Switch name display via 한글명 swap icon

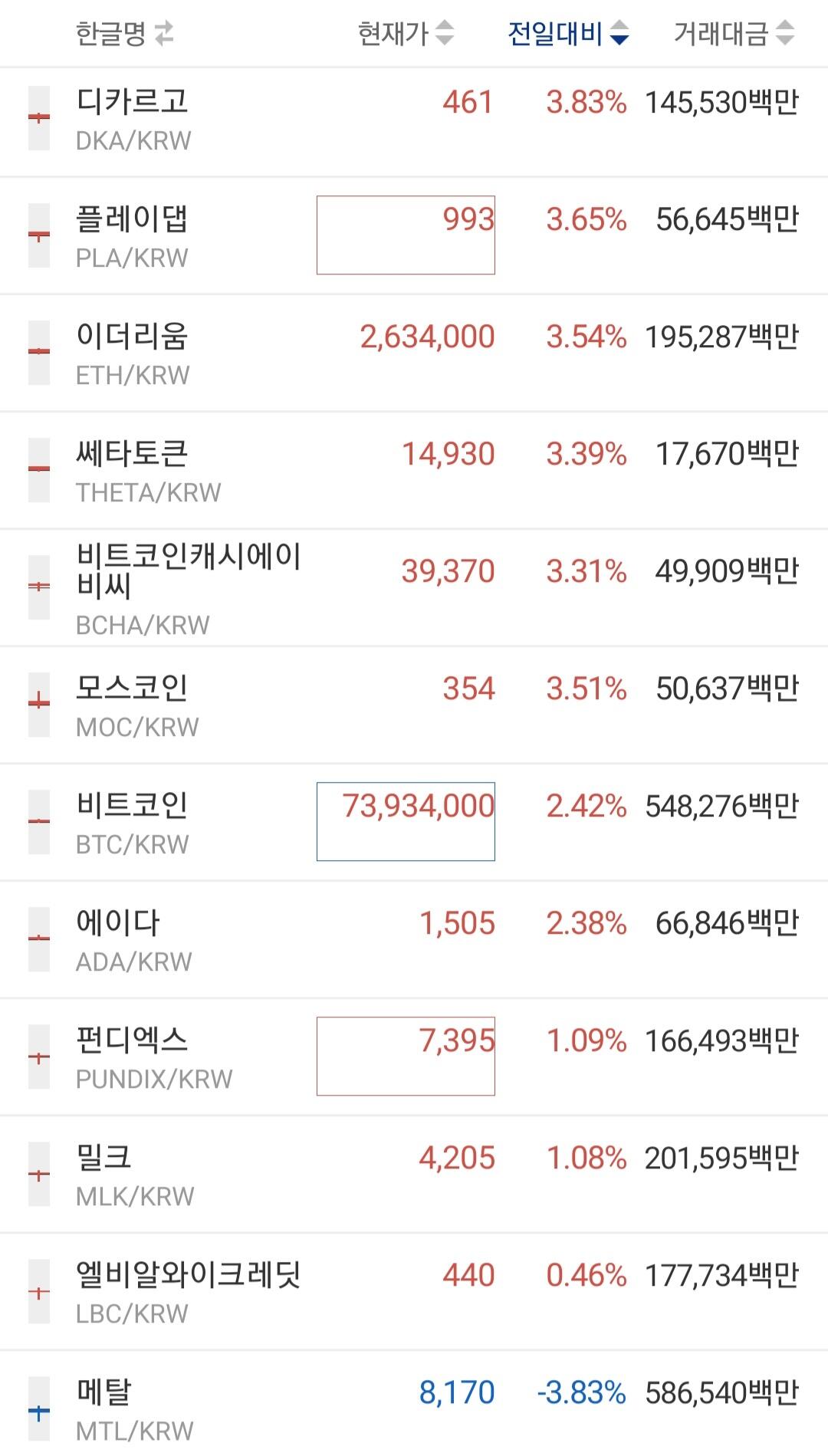click(164, 33)
